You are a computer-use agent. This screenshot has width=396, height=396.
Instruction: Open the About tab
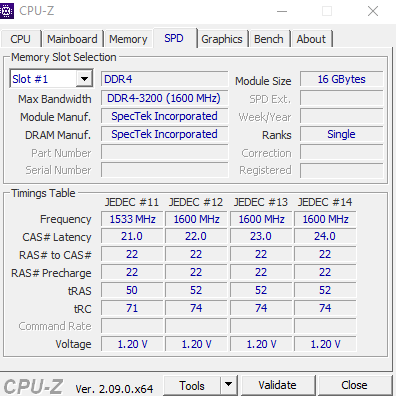pos(311,39)
